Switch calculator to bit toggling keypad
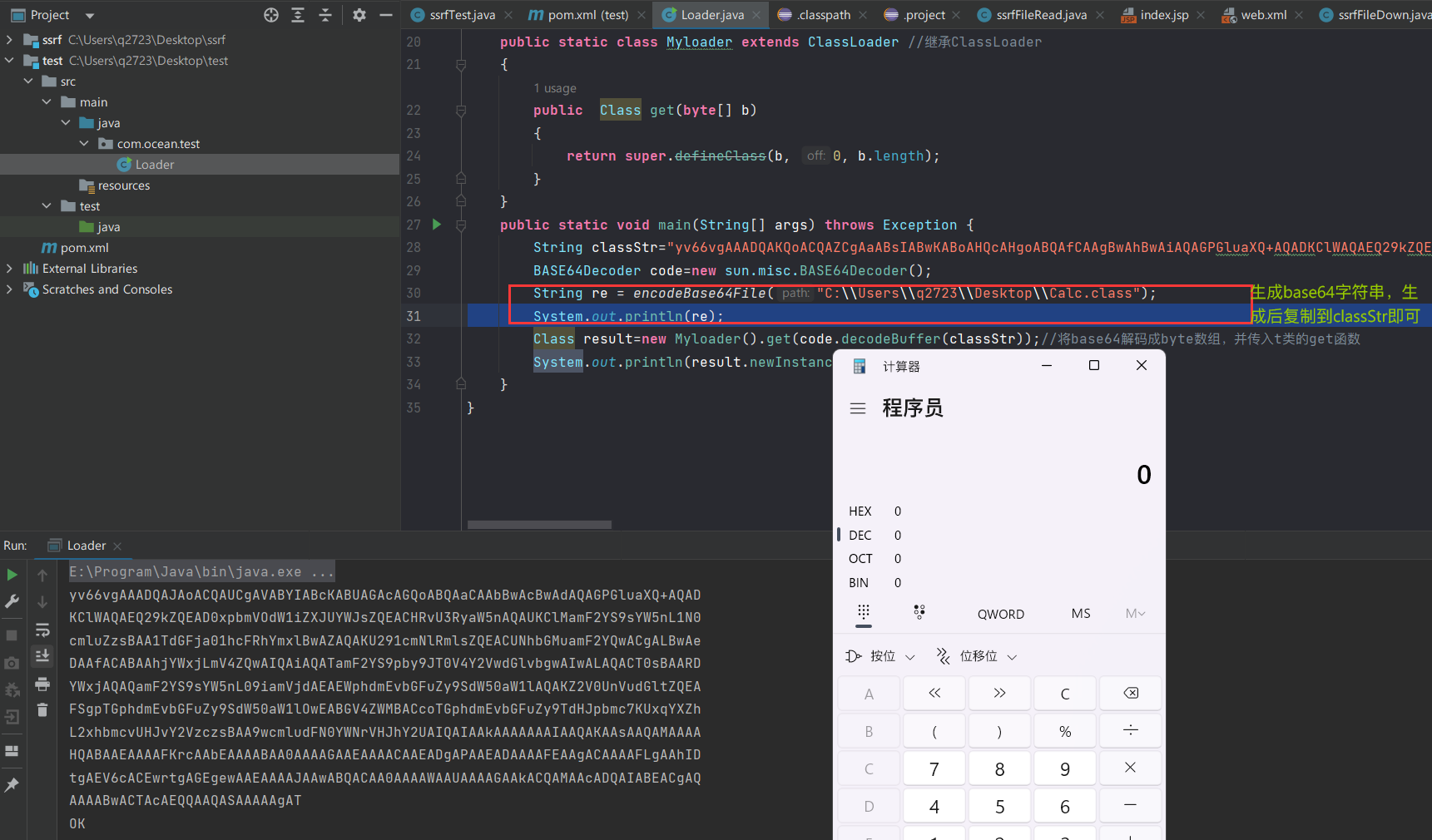This screenshot has width=1432, height=840. click(x=919, y=613)
